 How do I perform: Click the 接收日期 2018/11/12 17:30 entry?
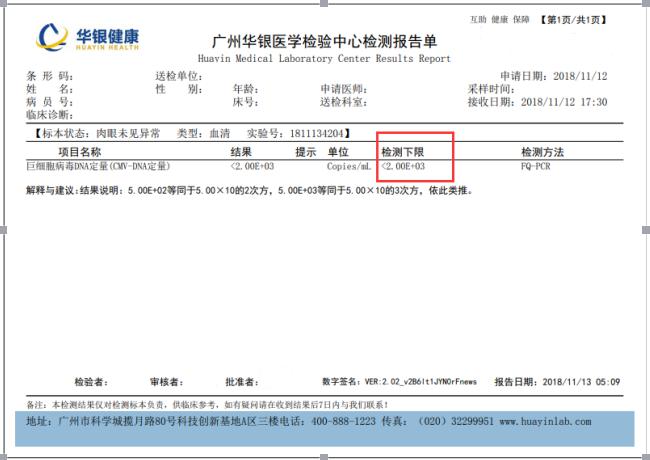point(537,102)
